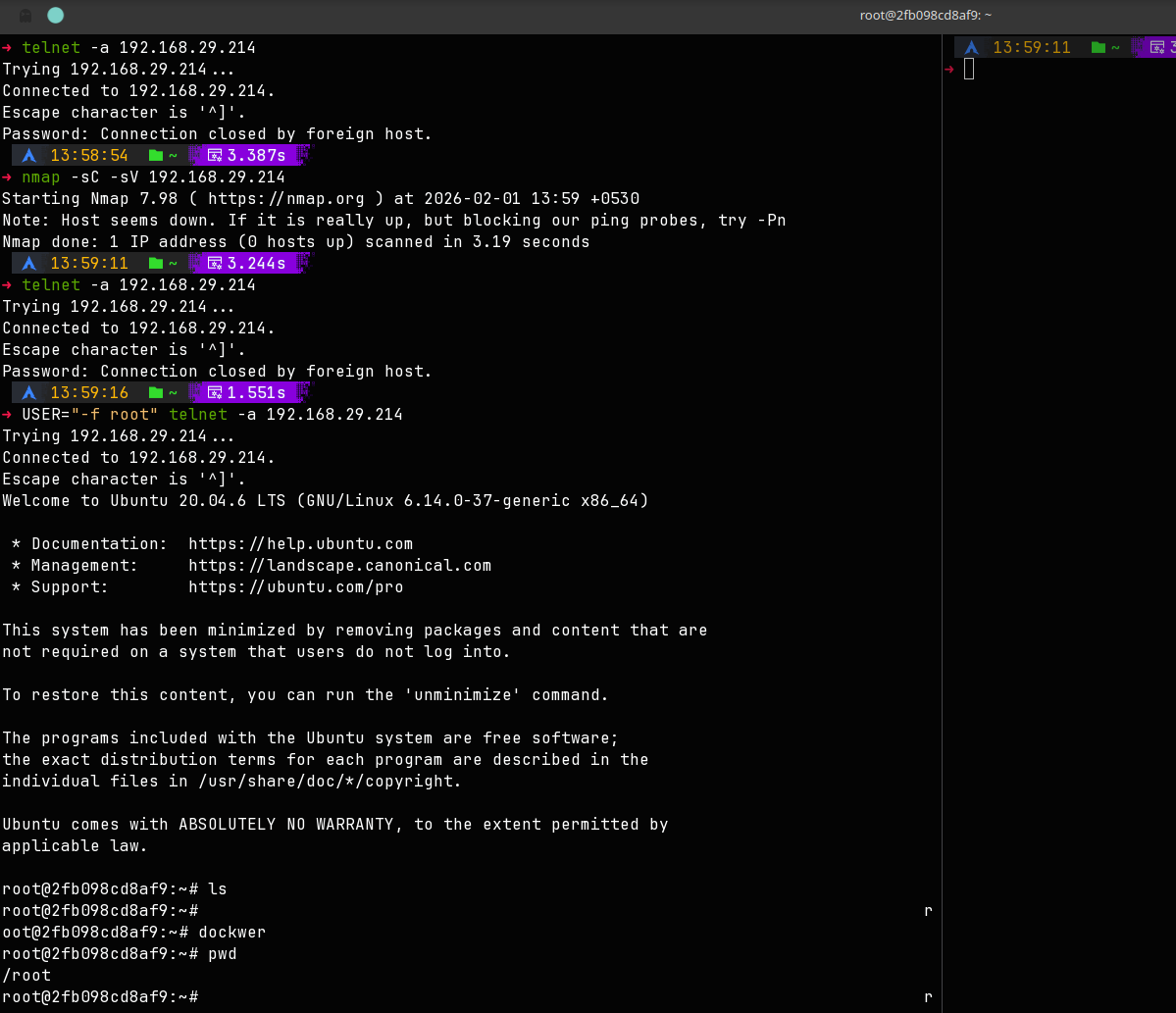This screenshot has height=1013, width=1176.
Task: Click the window title root@2fb098cd8af9: ~
Action: [x=926, y=15]
